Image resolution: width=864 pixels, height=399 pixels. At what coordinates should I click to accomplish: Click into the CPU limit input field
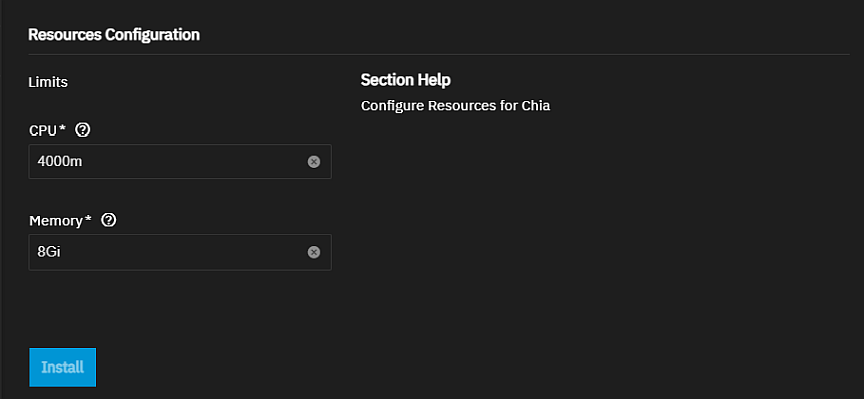tap(180, 161)
